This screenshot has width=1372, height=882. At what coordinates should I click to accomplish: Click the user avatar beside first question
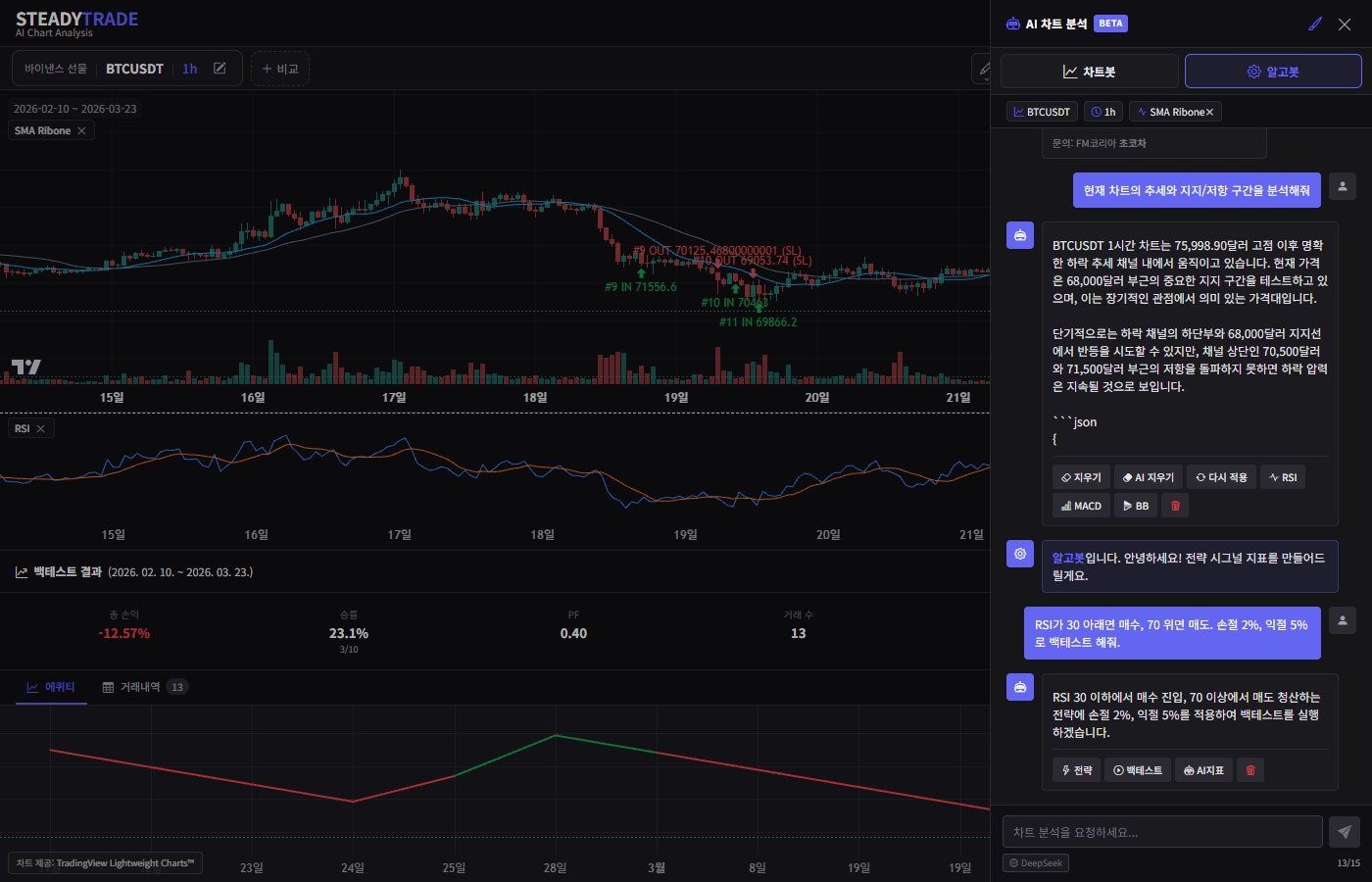tap(1343, 186)
